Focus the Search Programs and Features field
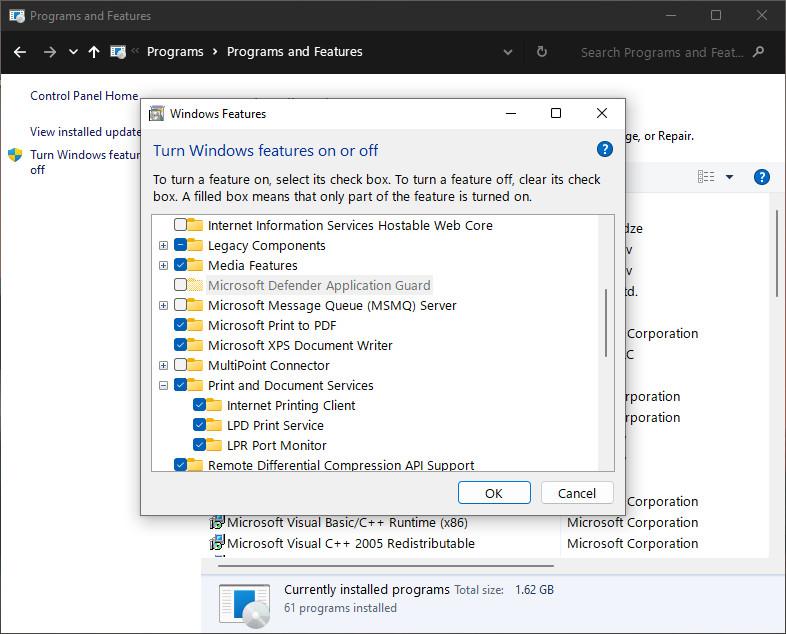This screenshot has width=786, height=634. click(x=662, y=52)
